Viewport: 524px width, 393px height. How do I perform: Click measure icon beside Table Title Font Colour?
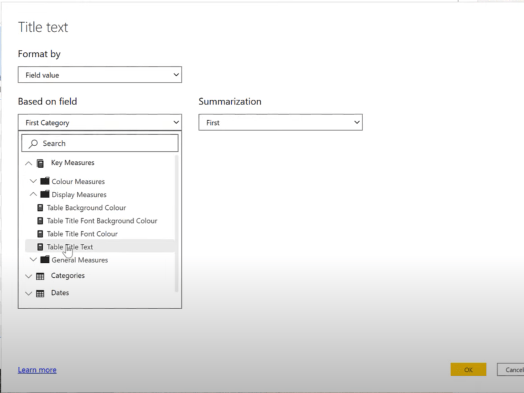click(40, 234)
